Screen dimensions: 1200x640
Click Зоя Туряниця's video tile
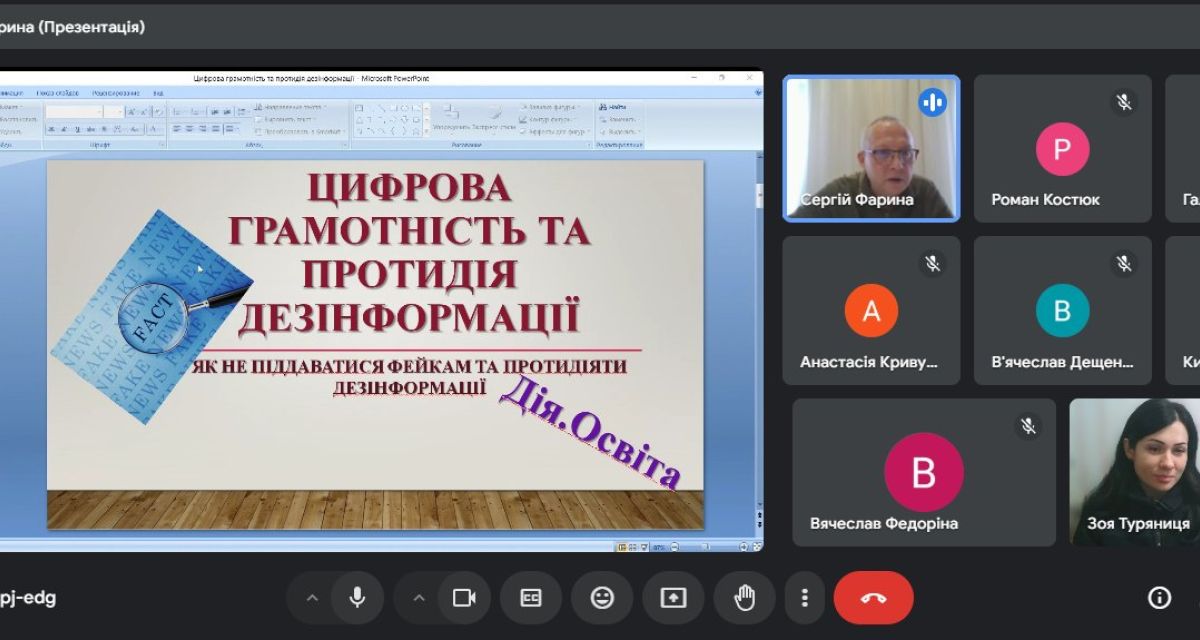click(x=1136, y=472)
